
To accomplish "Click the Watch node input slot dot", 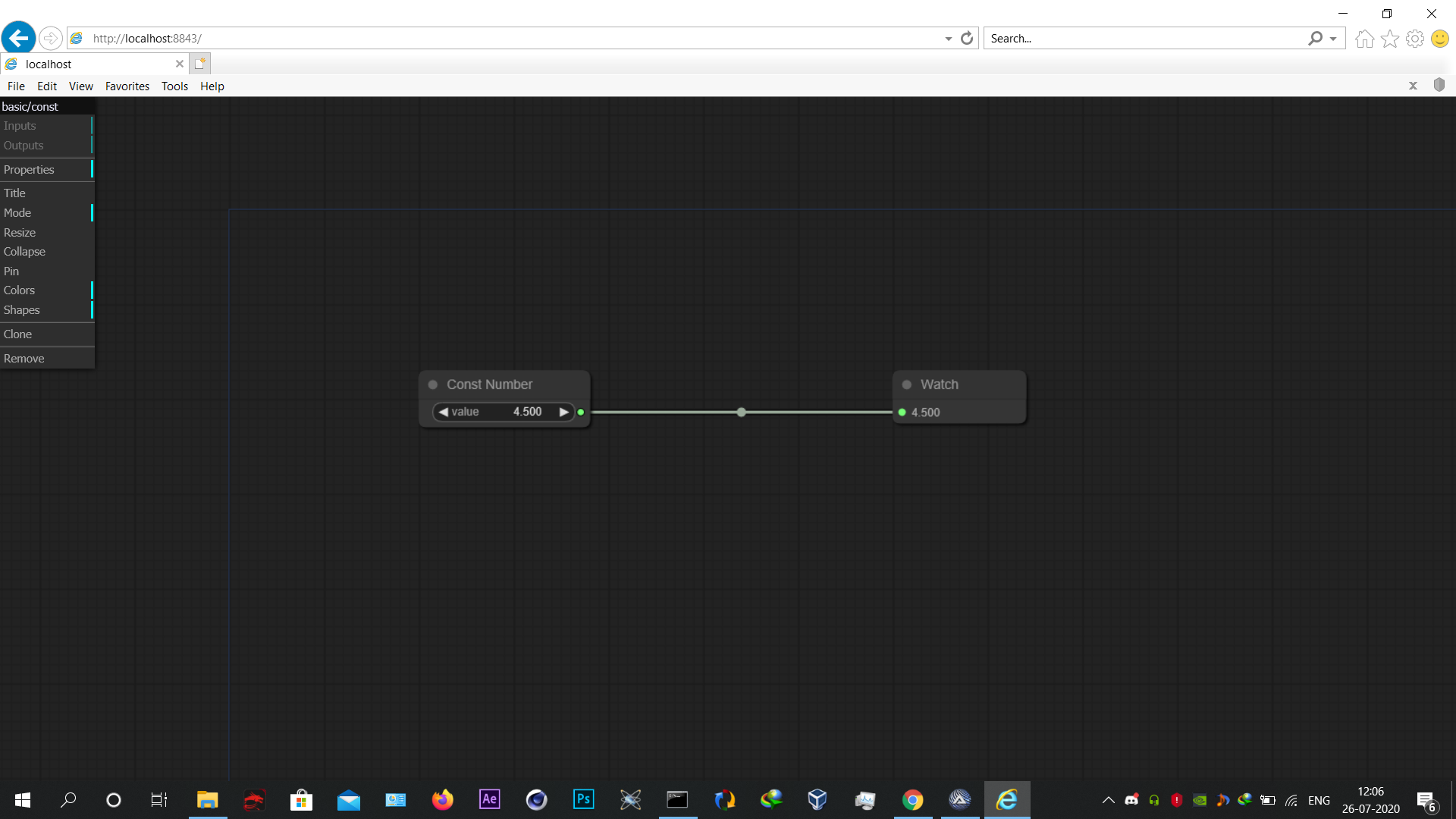I will coord(902,413).
